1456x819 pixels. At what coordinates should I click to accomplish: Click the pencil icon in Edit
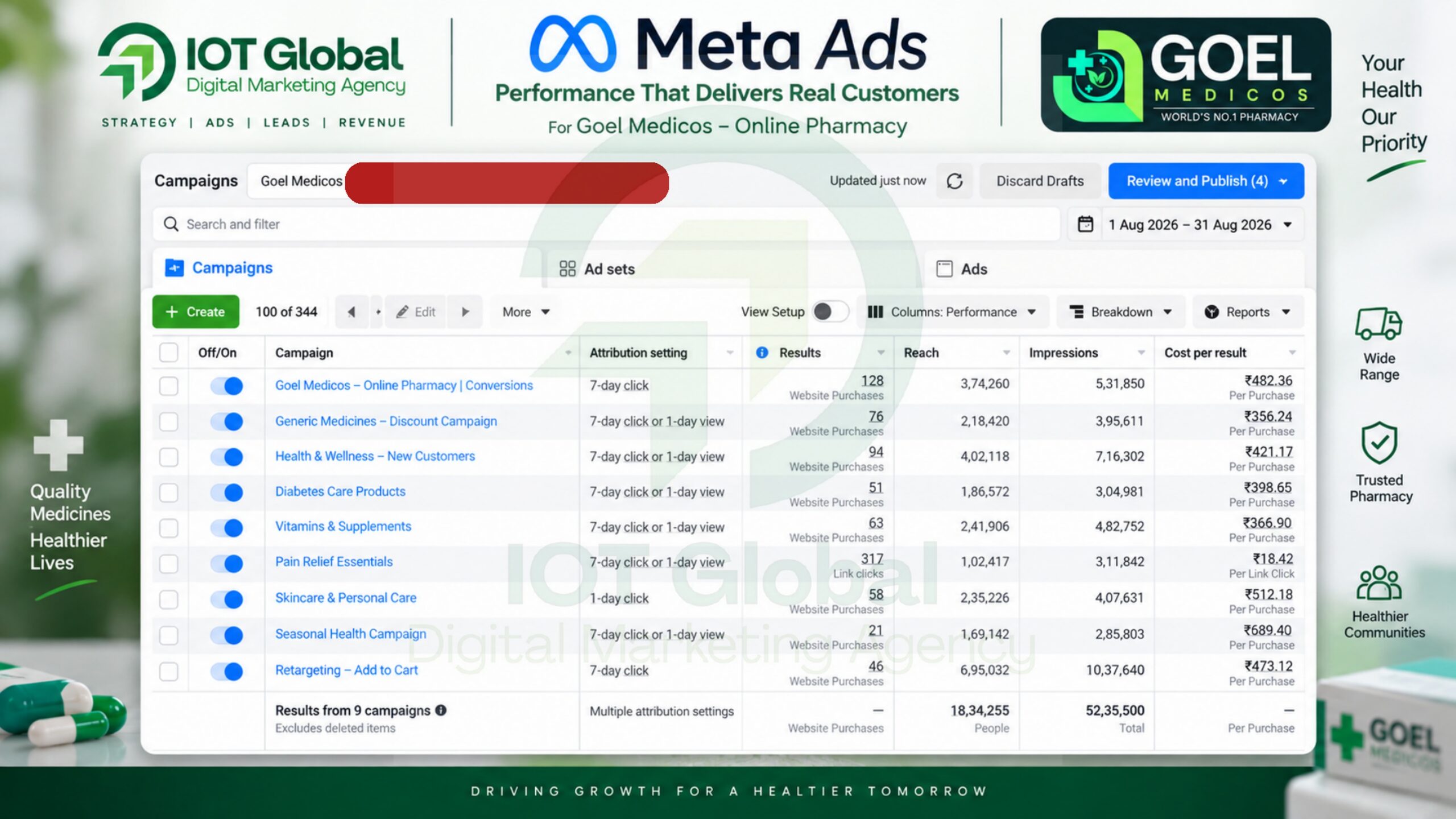coord(402,312)
